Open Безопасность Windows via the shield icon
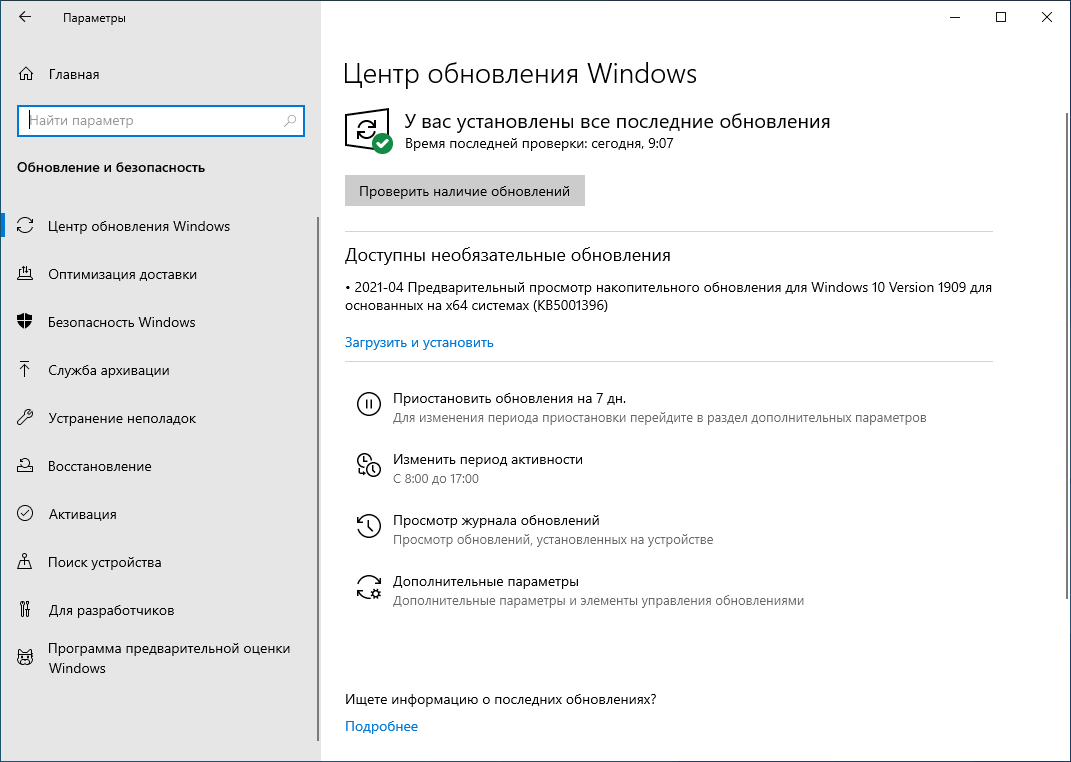This screenshot has width=1071, height=762. click(25, 322)
